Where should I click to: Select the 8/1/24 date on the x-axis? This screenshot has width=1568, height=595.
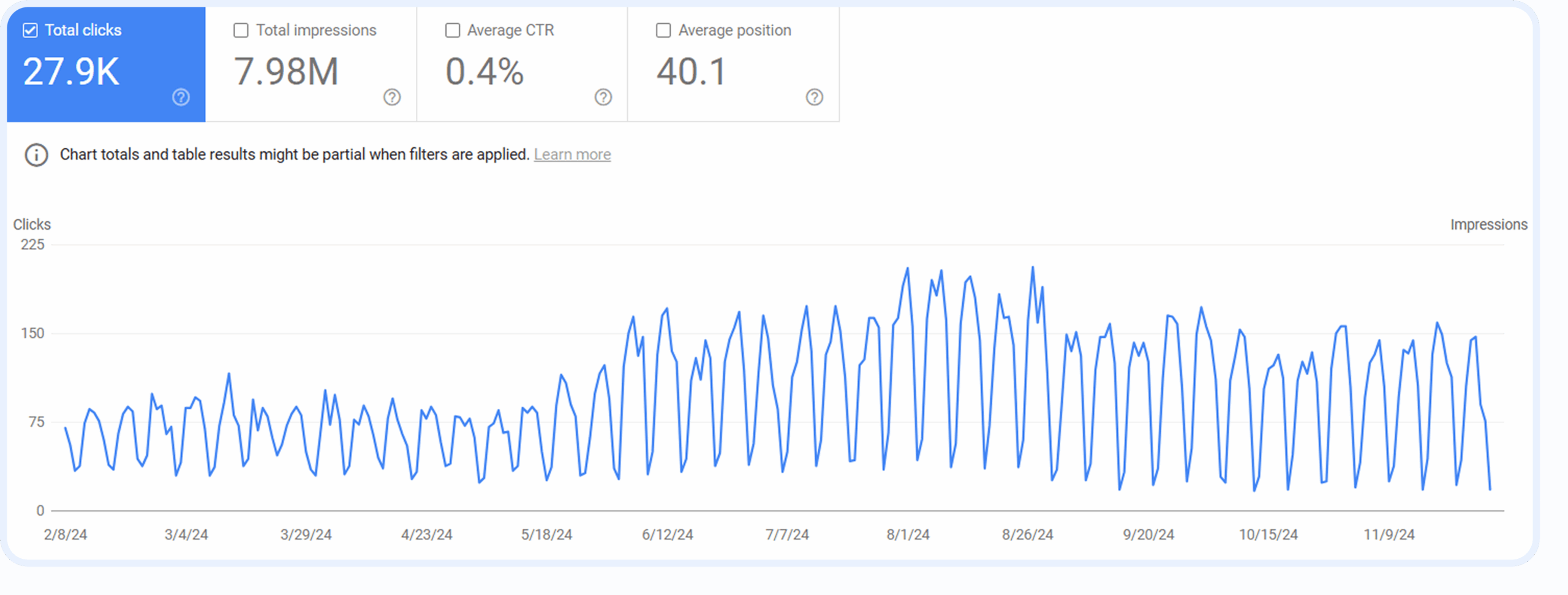coord(908,534)
